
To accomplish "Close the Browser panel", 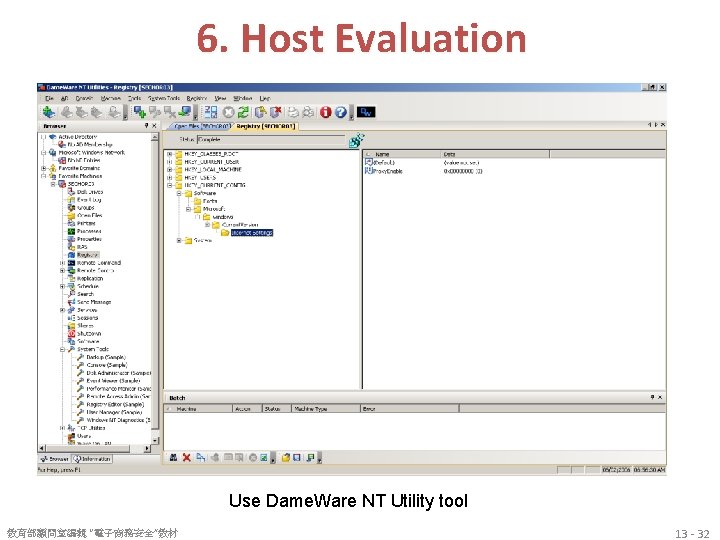I will click(154, 125).
